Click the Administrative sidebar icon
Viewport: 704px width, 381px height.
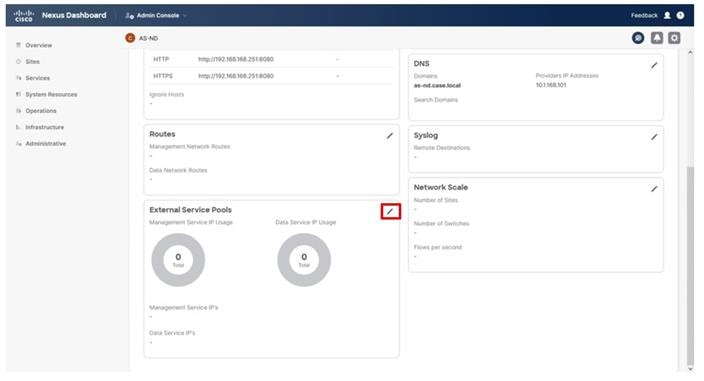(x=18, y=144)
